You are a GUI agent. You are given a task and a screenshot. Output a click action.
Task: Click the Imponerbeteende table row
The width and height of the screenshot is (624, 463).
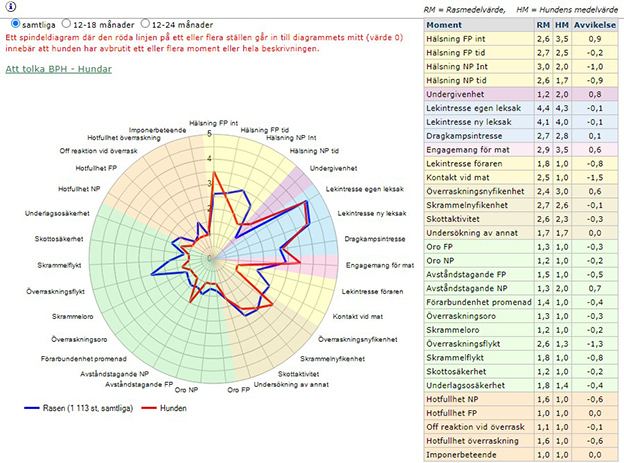[x=521, y=455]
